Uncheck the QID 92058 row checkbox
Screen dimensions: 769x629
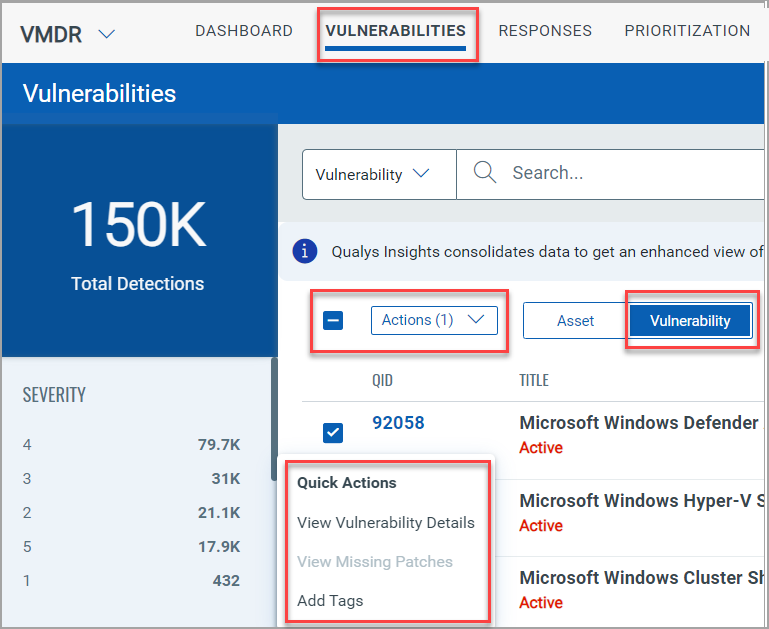333,433
